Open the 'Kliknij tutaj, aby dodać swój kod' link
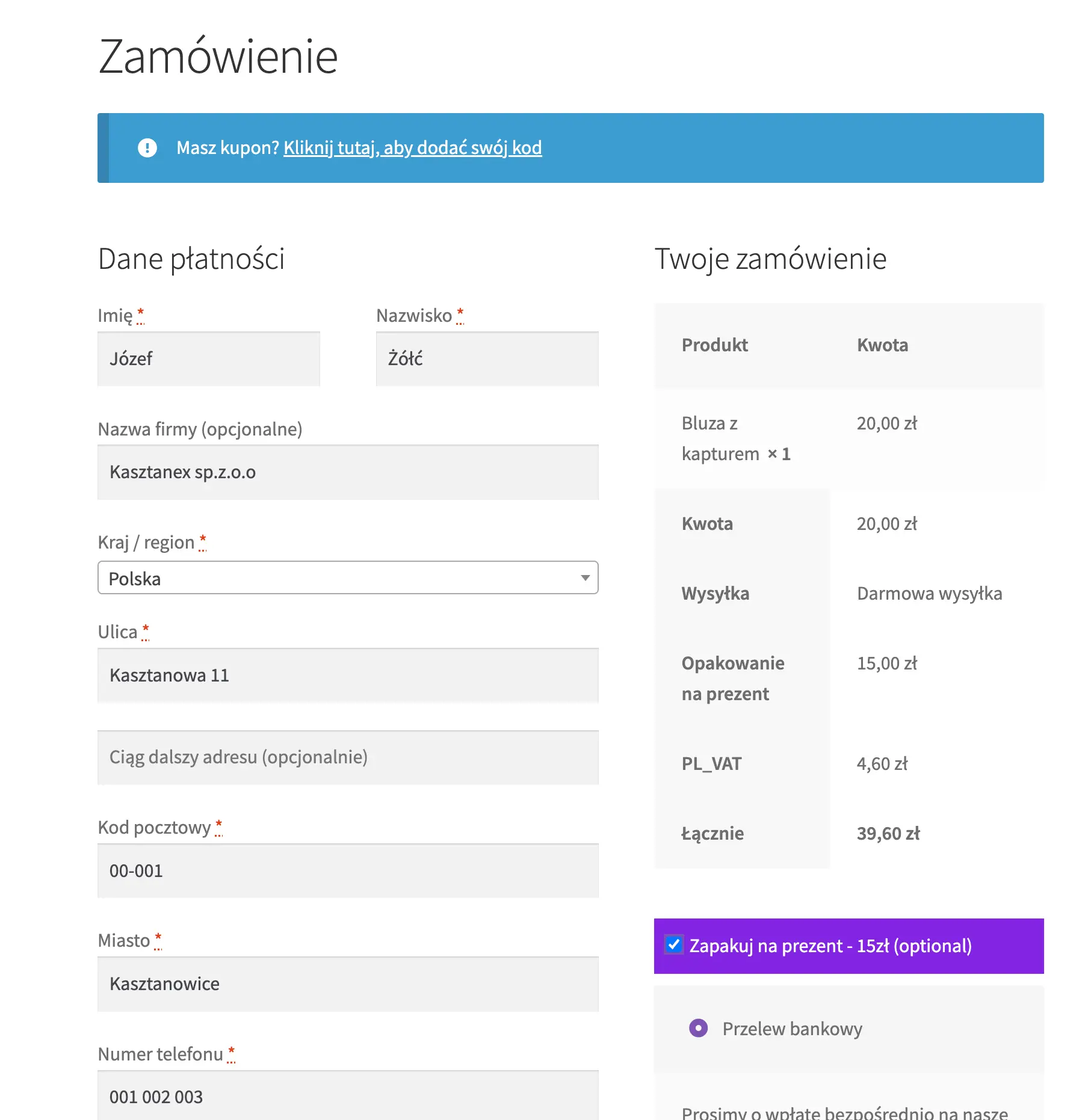This screenshot has height=1120, width=1088. 412,148
